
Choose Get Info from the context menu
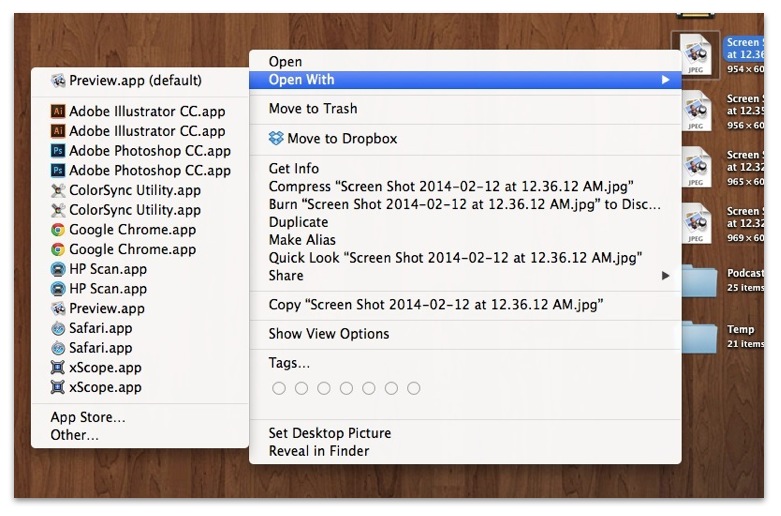pos(465,168)
